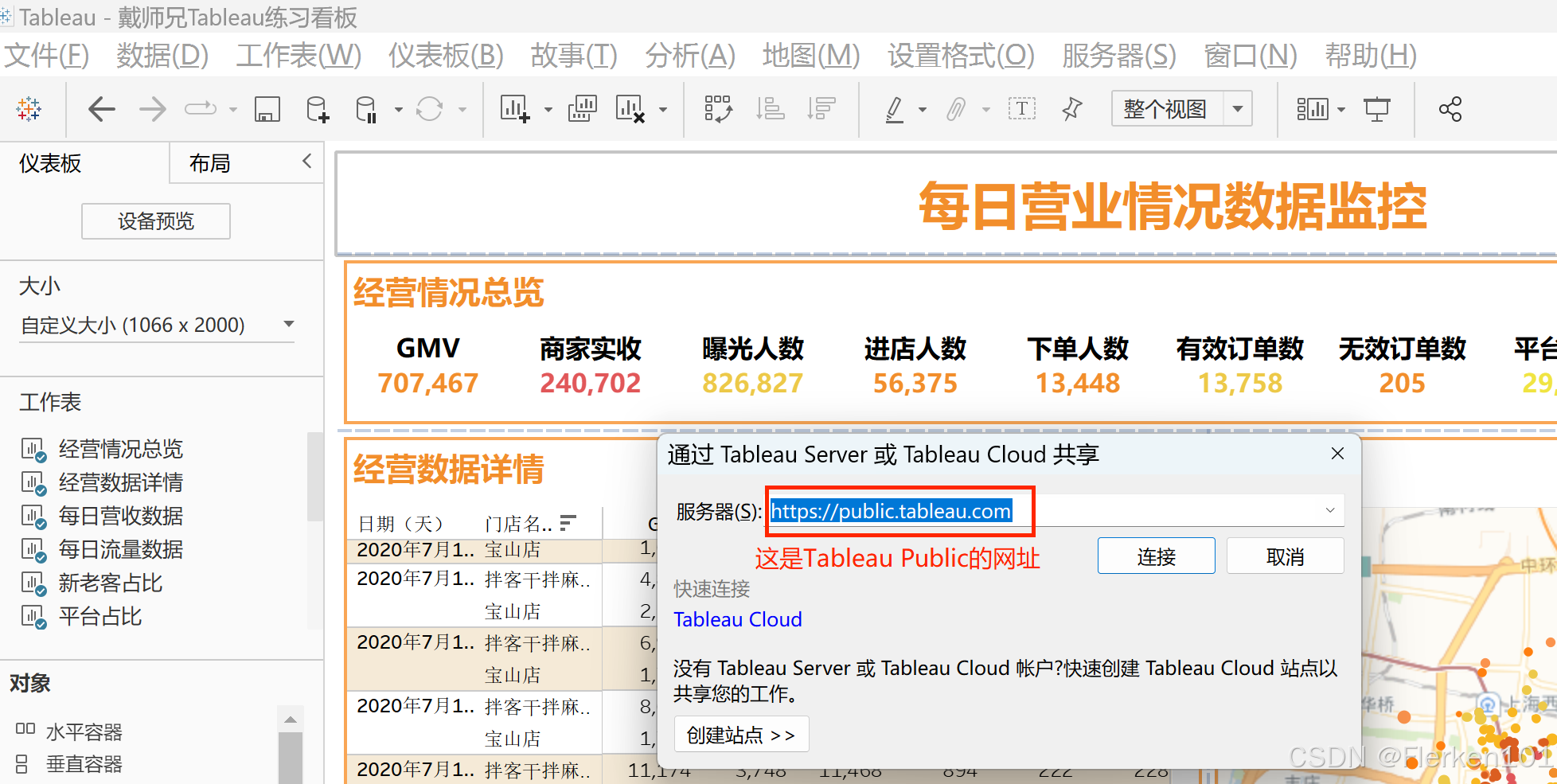Click the group members paperclip icon
The width and height of the screenshot is (1557, 784).
tap(956, 109)
